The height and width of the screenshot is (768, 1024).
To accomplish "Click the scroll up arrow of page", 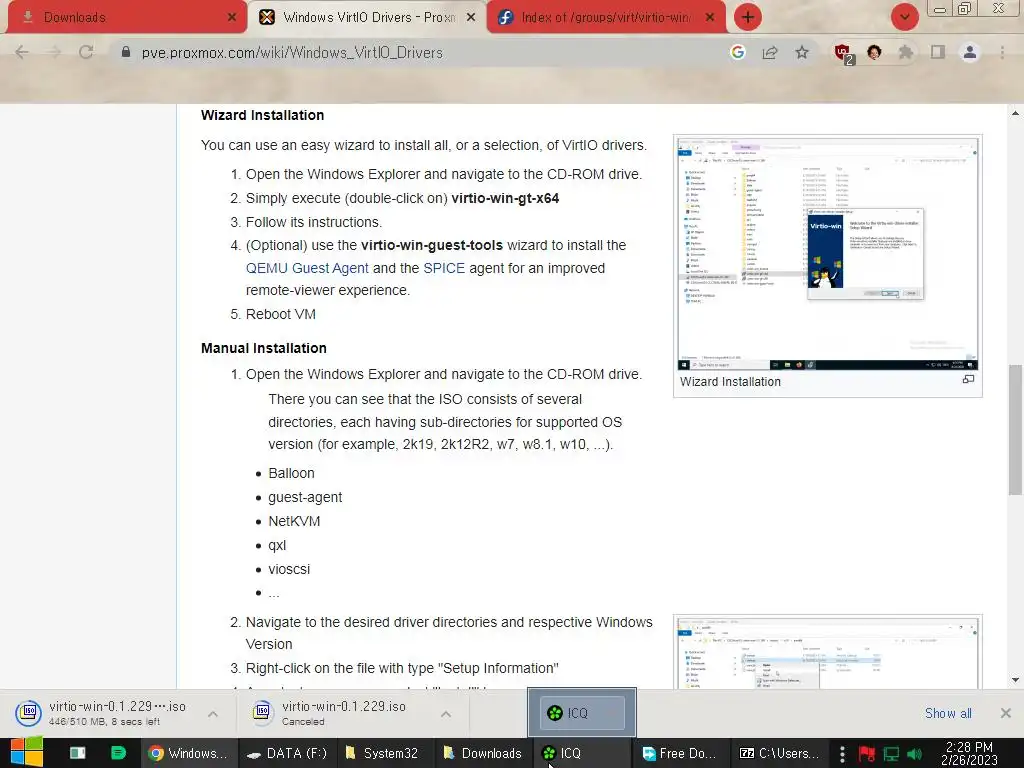I will (x=1015, y=114).
